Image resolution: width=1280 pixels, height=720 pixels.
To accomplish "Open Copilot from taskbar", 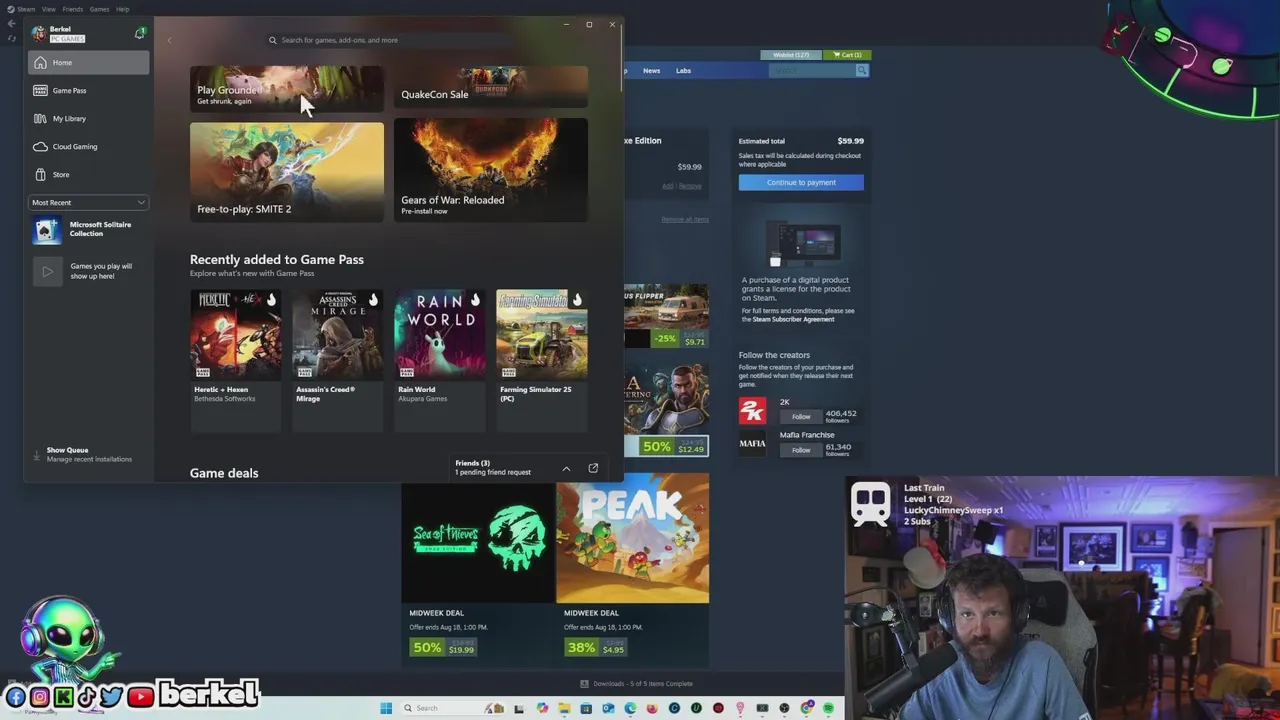I will pyautogui.click(x=542, y=708).
